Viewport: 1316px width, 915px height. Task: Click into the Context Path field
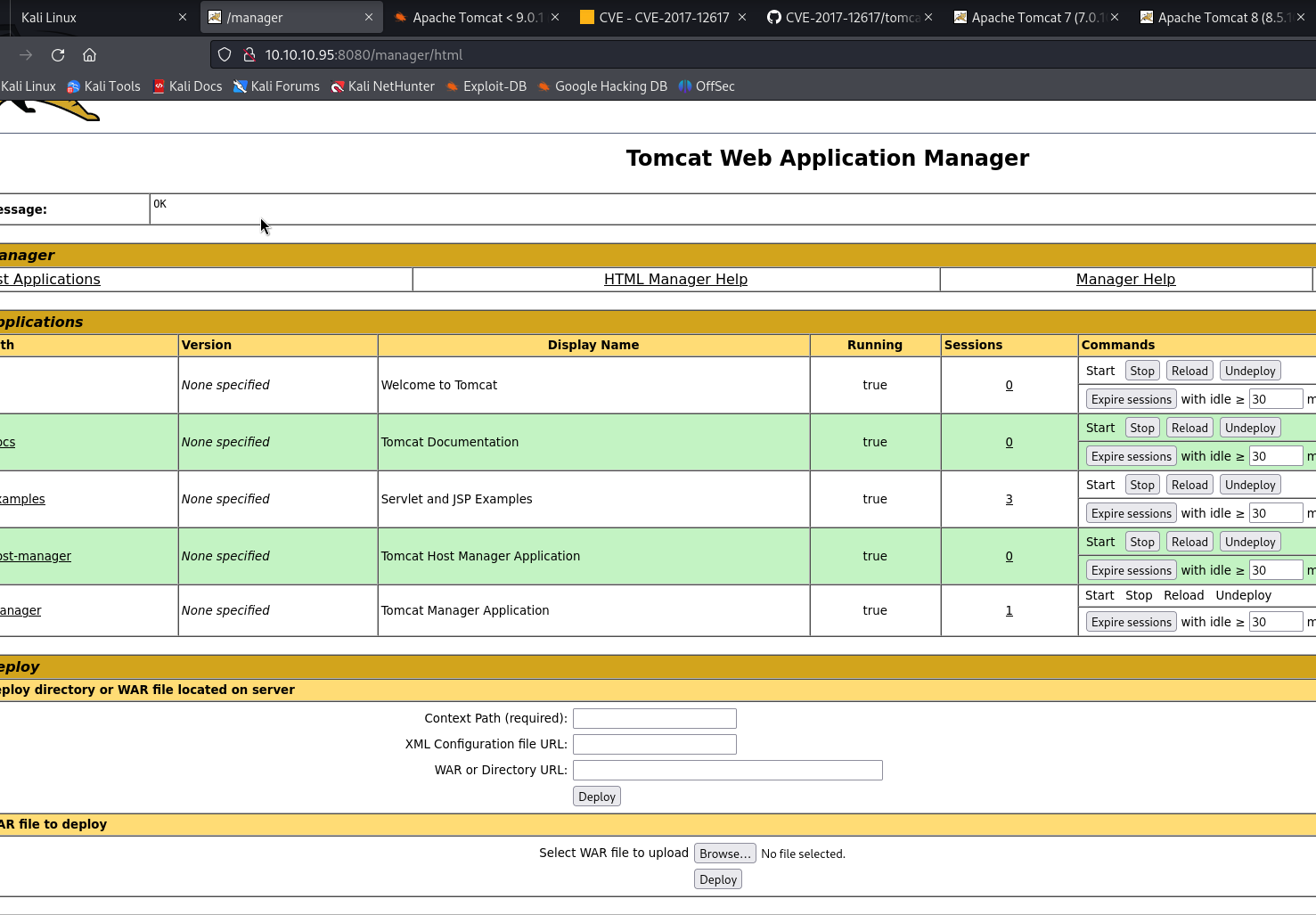click(x=654, y=718)
